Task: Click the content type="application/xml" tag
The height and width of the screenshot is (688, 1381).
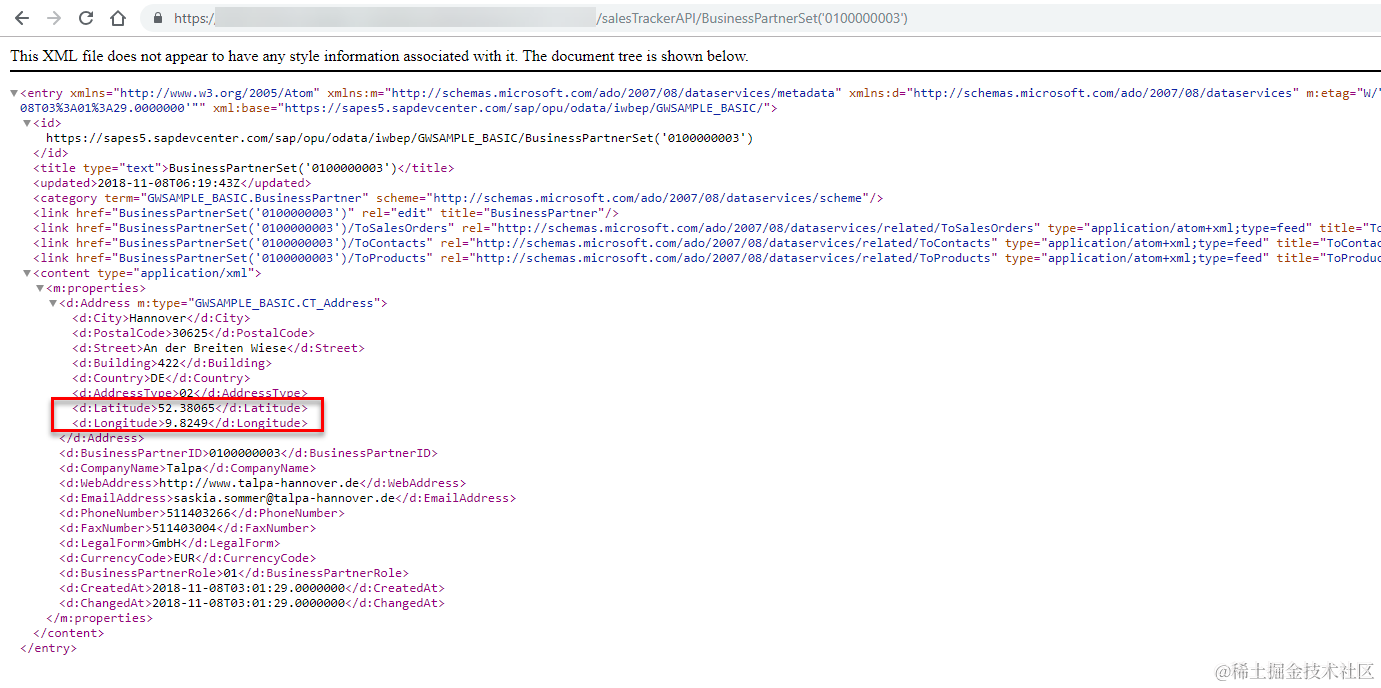Action: 147,273
